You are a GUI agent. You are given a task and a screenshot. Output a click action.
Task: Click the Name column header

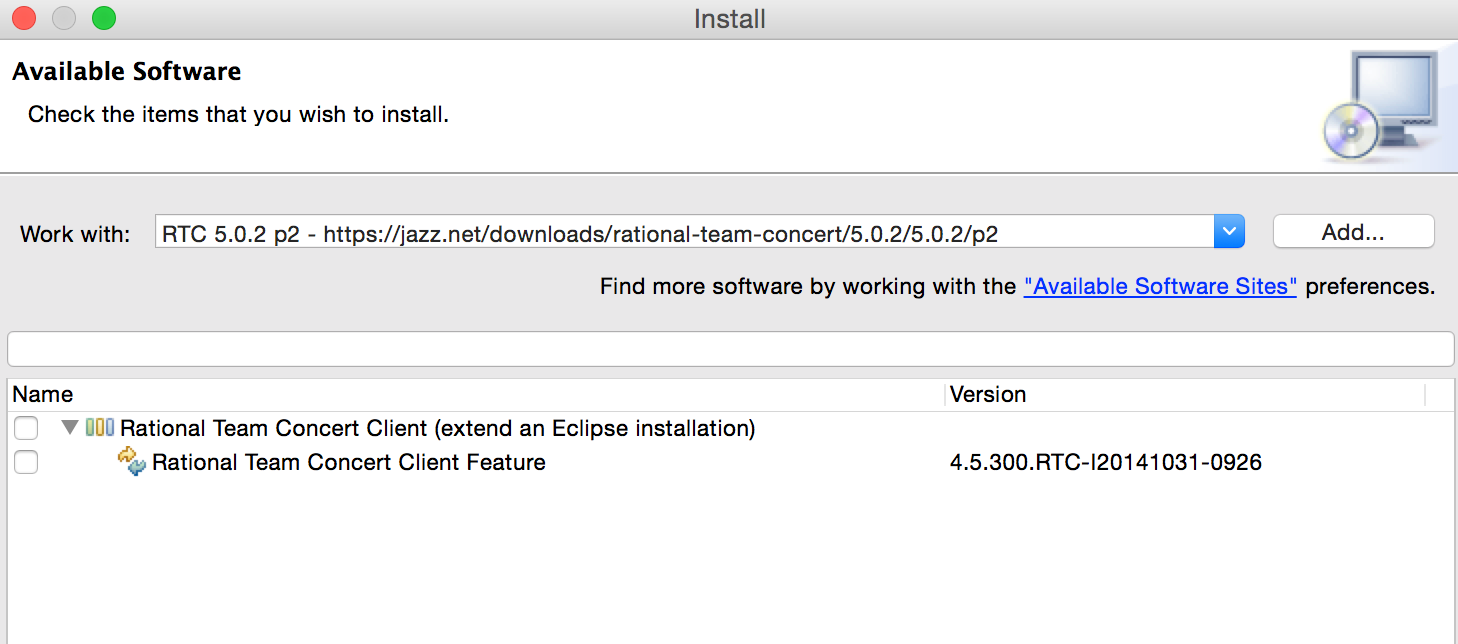coord(476,394)
